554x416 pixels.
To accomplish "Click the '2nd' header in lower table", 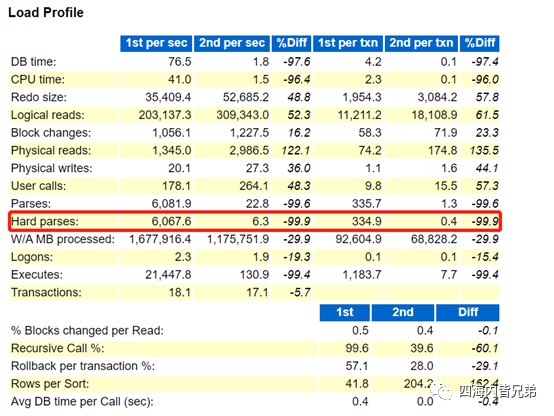I will (x=403, y=312).
